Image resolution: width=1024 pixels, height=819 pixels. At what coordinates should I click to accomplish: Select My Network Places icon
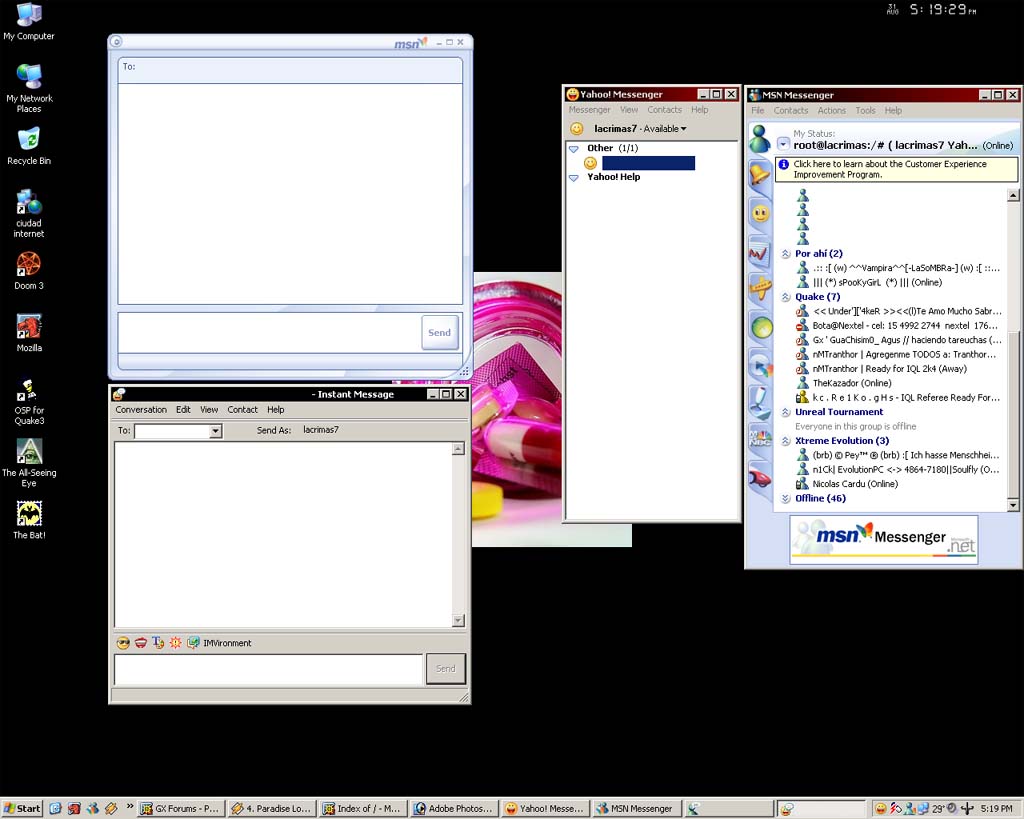[29, 88]
